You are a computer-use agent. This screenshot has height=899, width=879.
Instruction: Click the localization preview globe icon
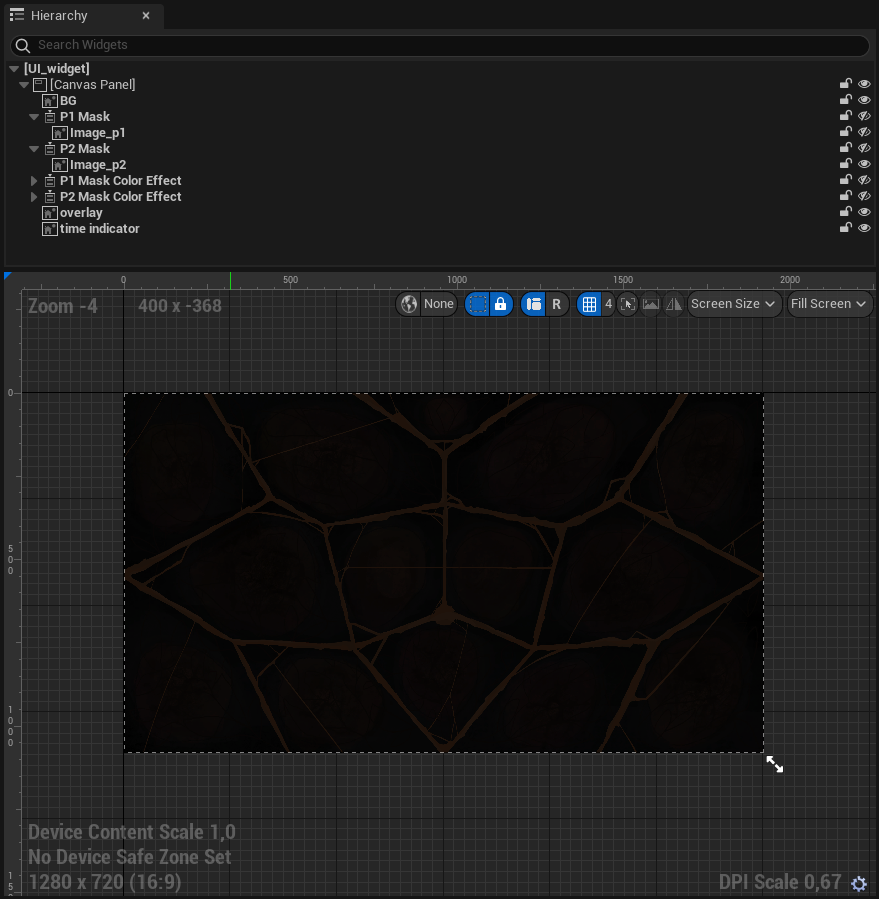(x=409, y=304)
